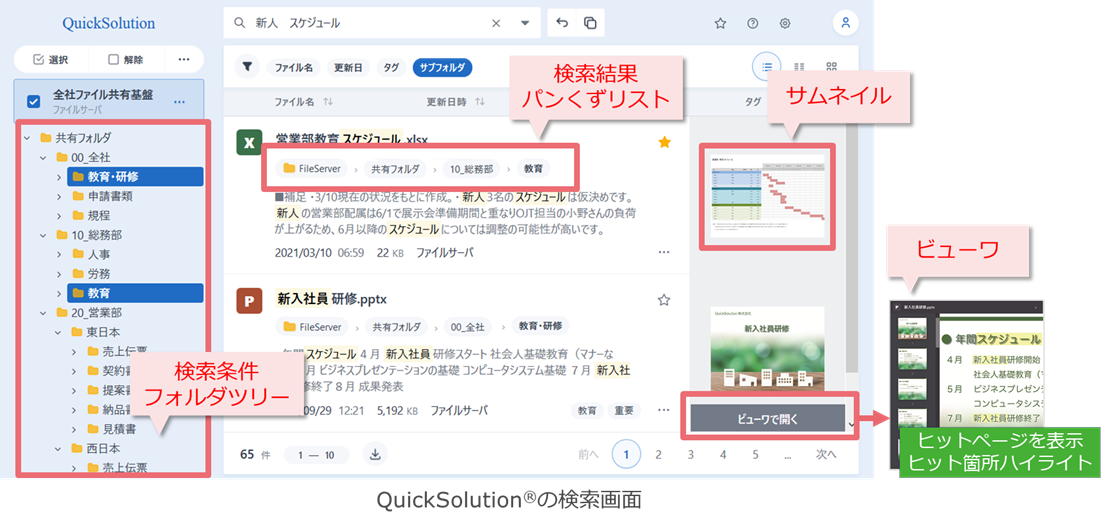This screenshot has width=1104, height=528.
Task: Click the 選択 select-all button
Action: click(51, 60)
